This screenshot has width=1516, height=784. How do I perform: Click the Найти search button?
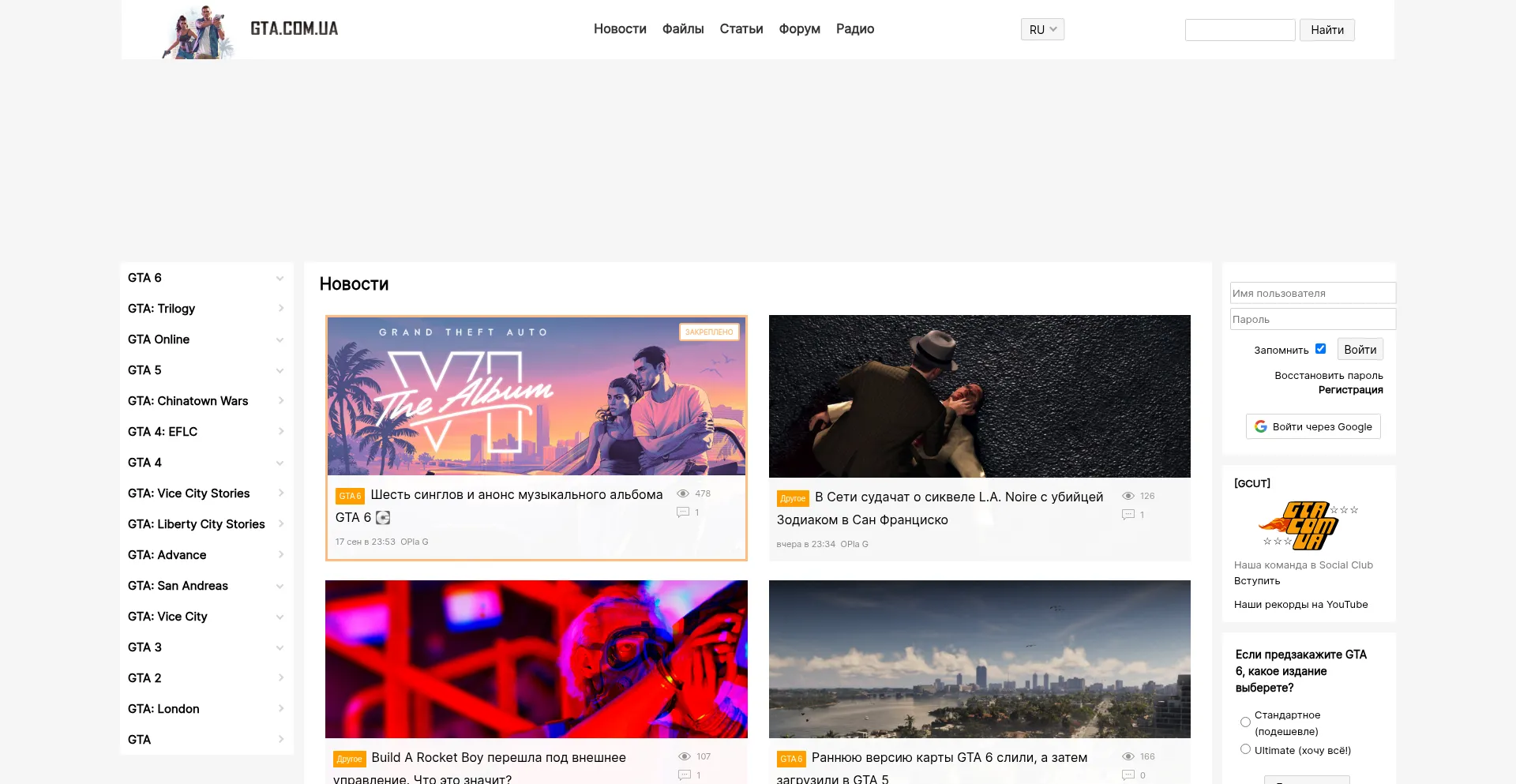1327,30
